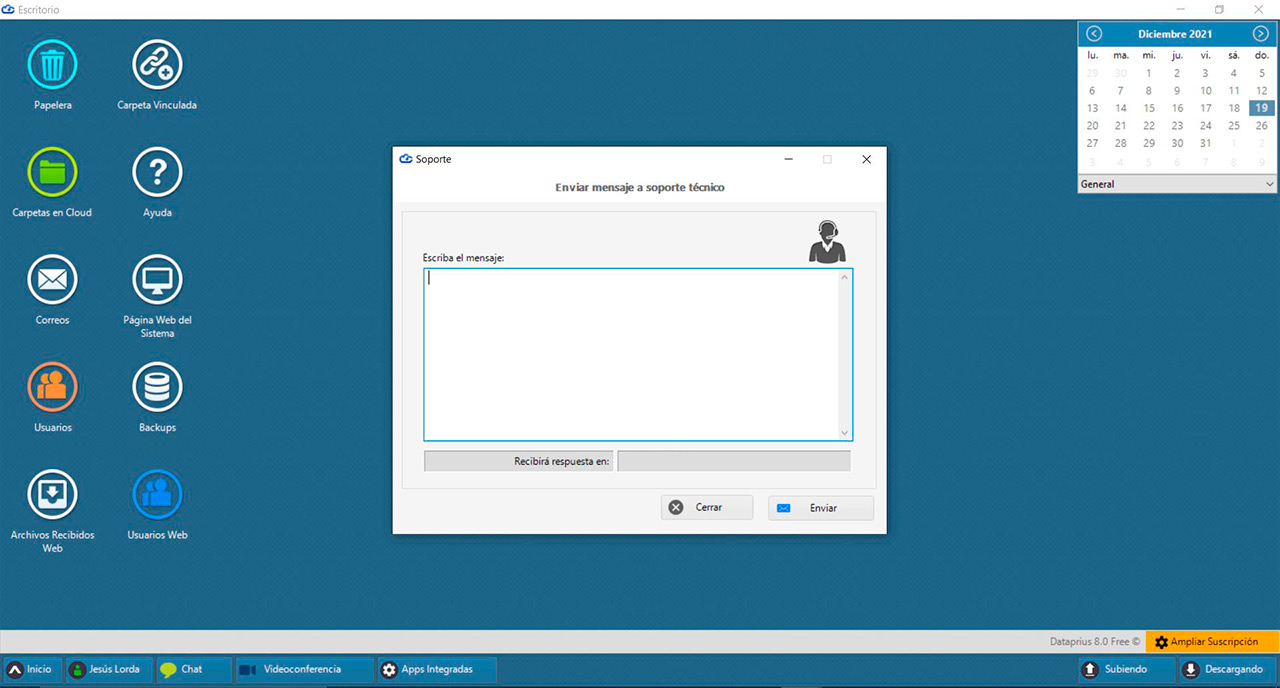The height and width of the screenshot is (688, 1280).
Task: Click the message text area
Action: 636,354
